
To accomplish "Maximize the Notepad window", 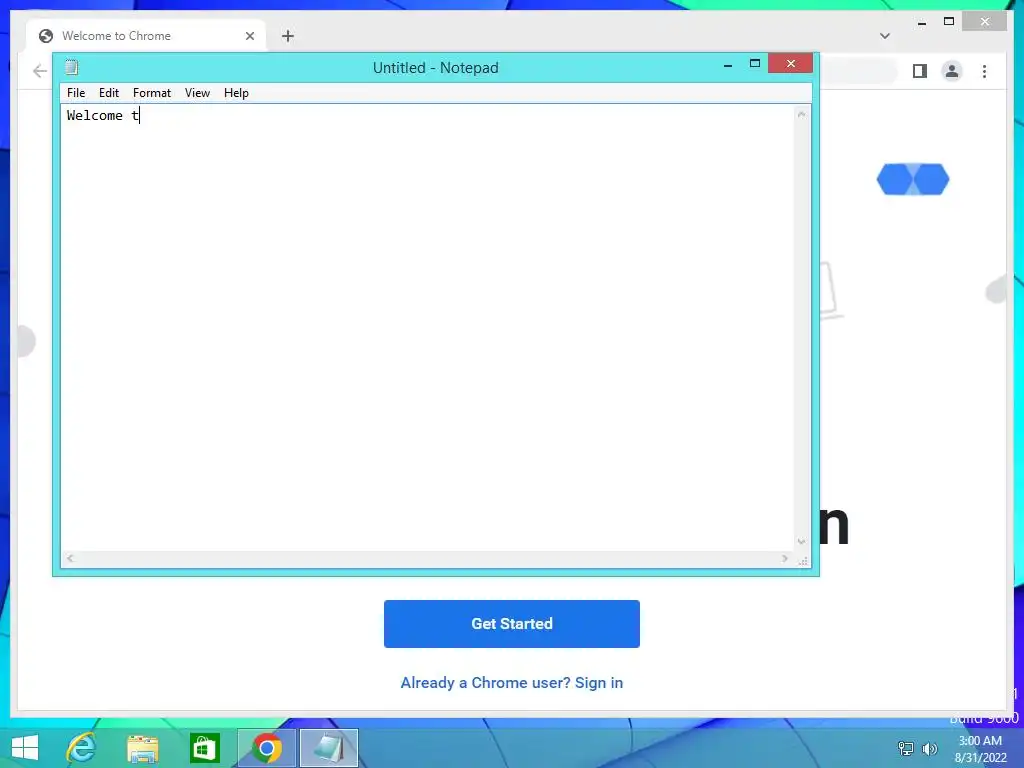I will pyautogui.click(x=754, y=63).
